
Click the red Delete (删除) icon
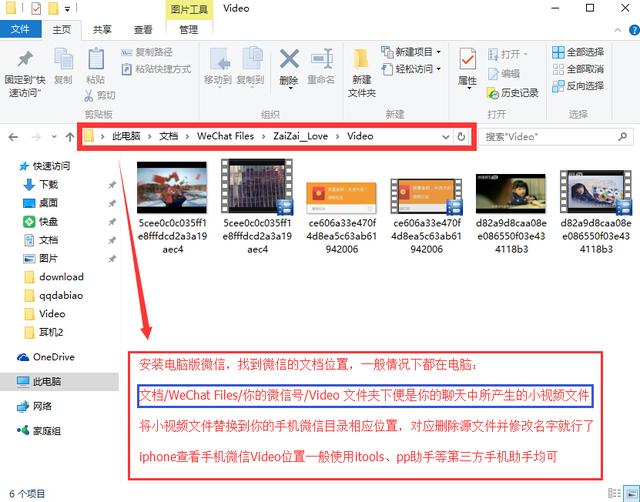[x=289, y=61]
